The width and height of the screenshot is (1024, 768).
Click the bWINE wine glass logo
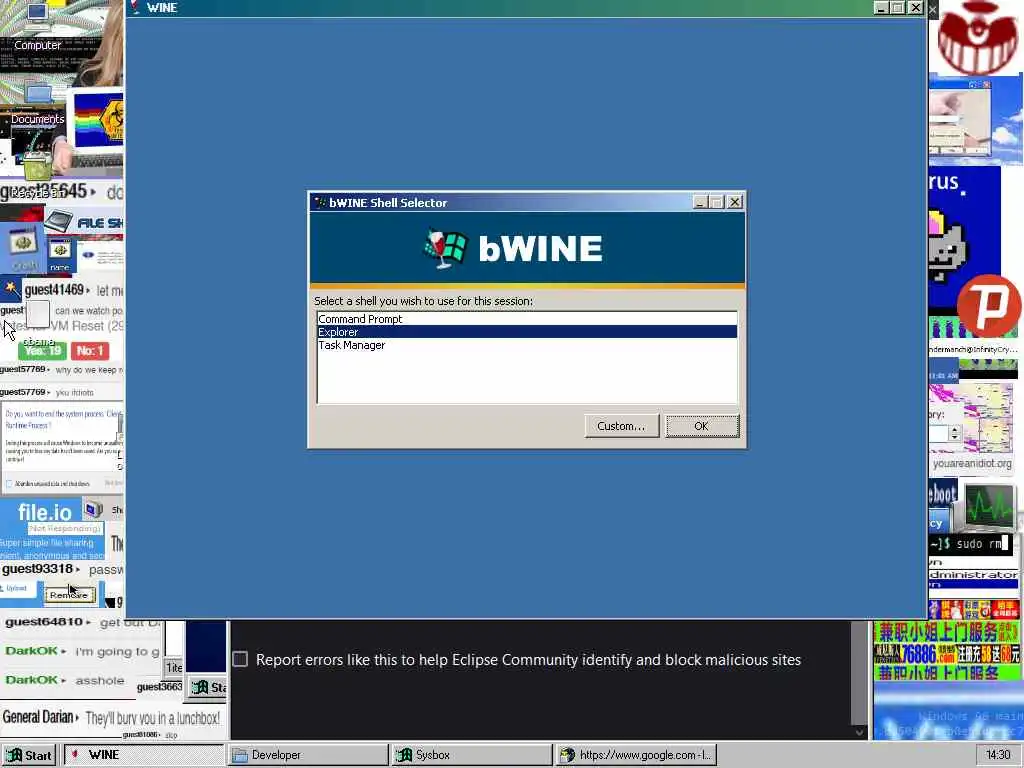[x=446, y=249]
